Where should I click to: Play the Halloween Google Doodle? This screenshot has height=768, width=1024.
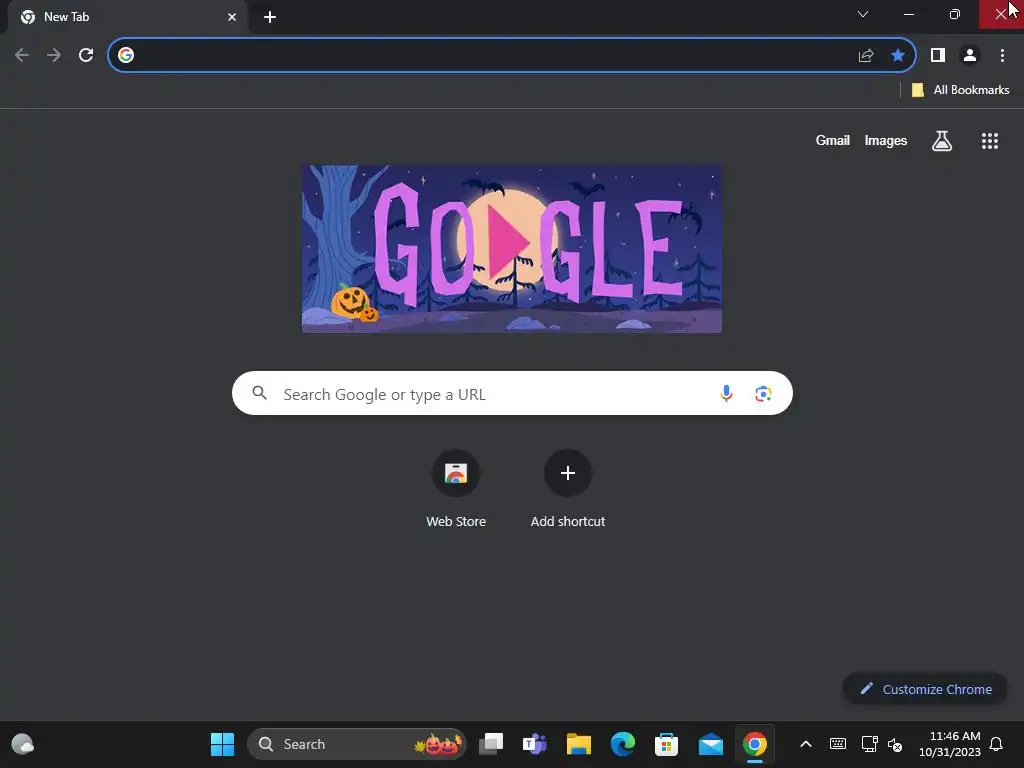tap(511, 249)
